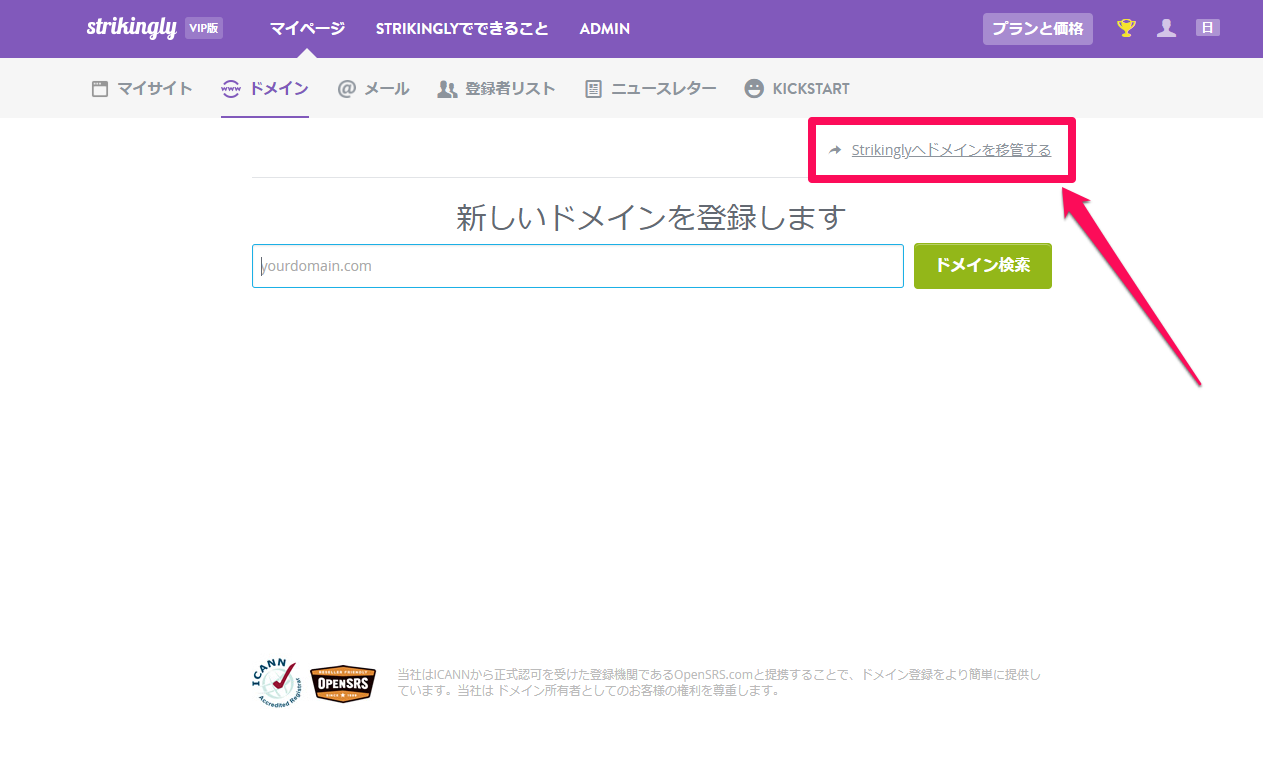Click the www domain icon

pyautogui.click(x=231, y=88)
